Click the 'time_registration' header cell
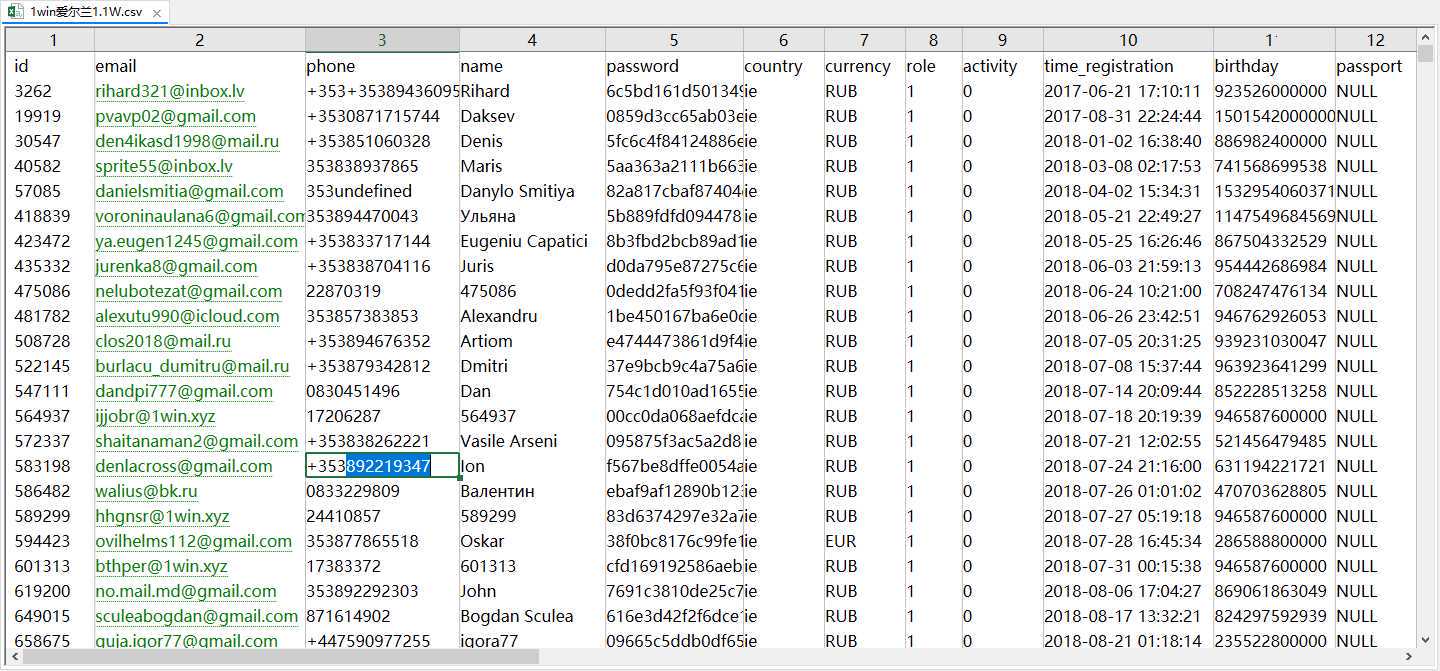1440x671 pixels. click(x=1128, y=66)
